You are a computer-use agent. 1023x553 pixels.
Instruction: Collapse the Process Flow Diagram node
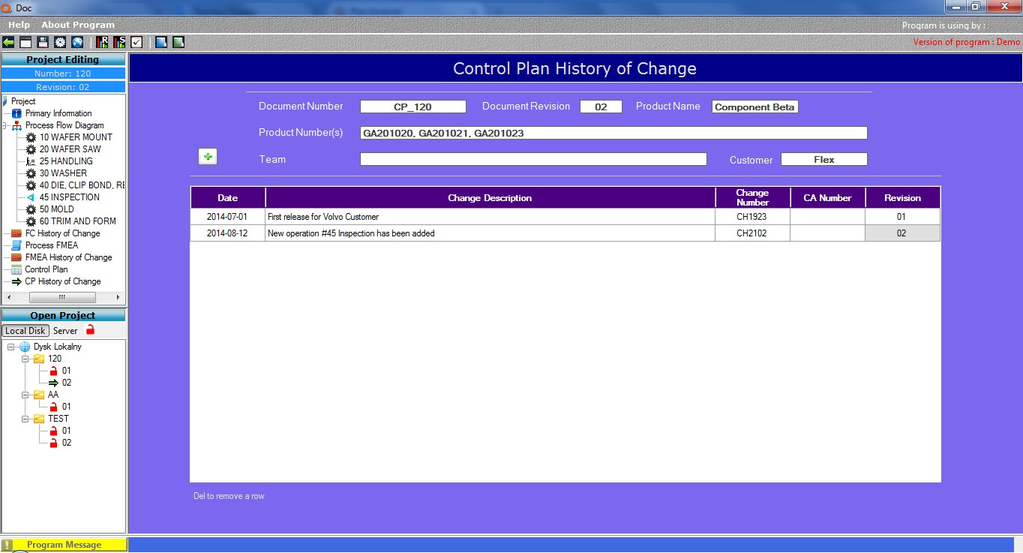click(6, 125)
